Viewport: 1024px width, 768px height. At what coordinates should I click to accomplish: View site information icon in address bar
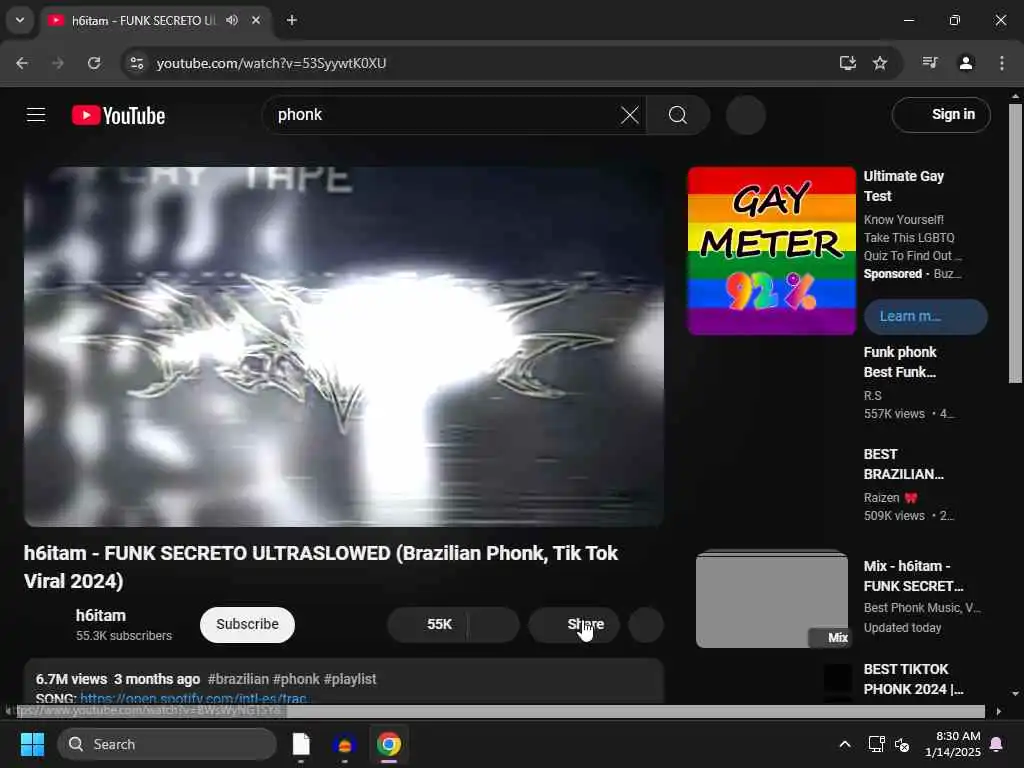tap(136, 63)
